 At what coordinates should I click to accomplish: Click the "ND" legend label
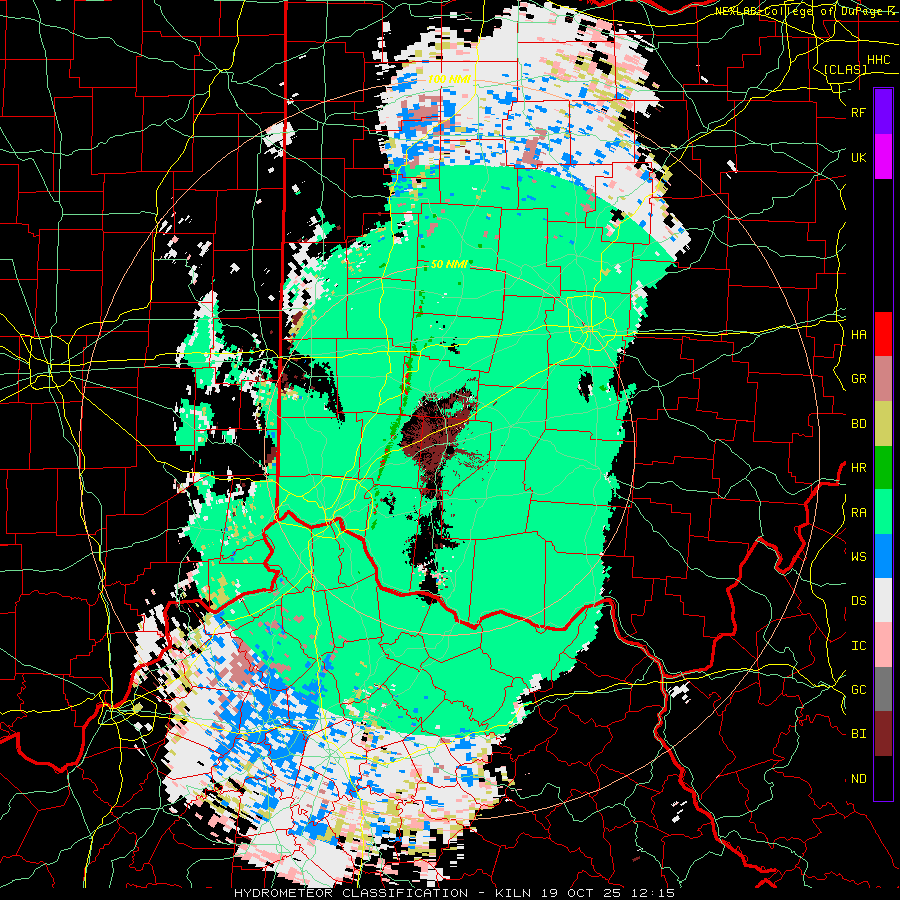pyautogui.click(x=858, y=779)
